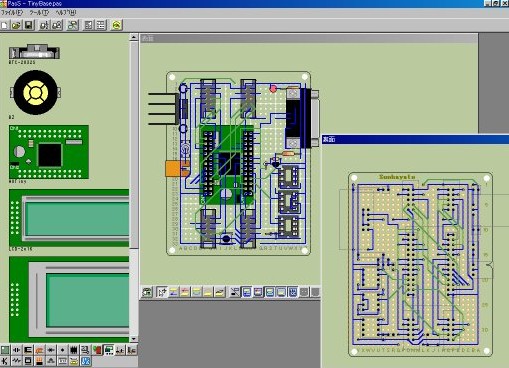Select the round buzzer part thumbnail
The height and width of the screenshot is (368, 509).
point(35,92)
